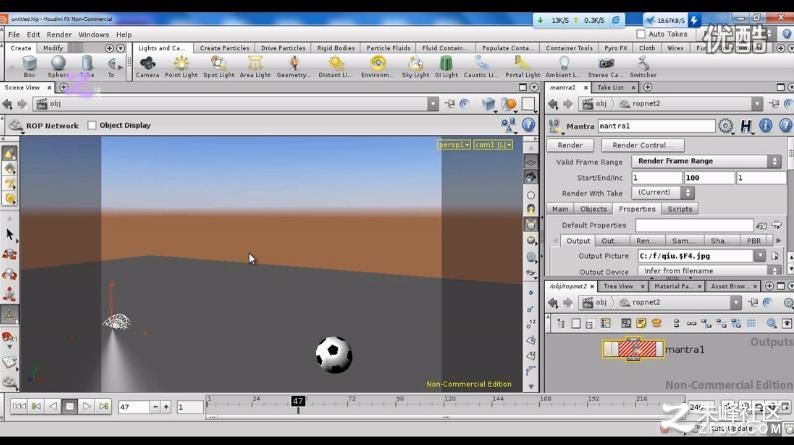Screen dimensions: 794x445
Task: Play the animation in reverse
Action: coord(53,406)
